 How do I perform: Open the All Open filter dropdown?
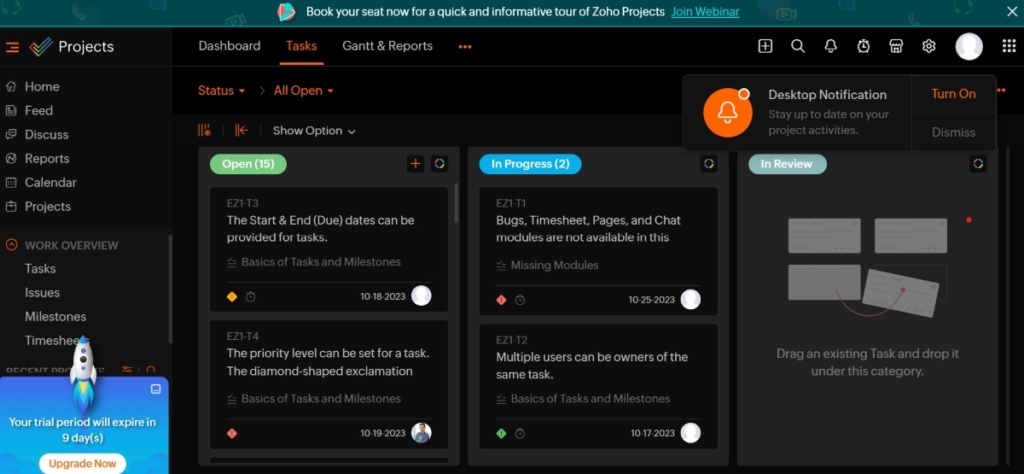tap(303, 91)
